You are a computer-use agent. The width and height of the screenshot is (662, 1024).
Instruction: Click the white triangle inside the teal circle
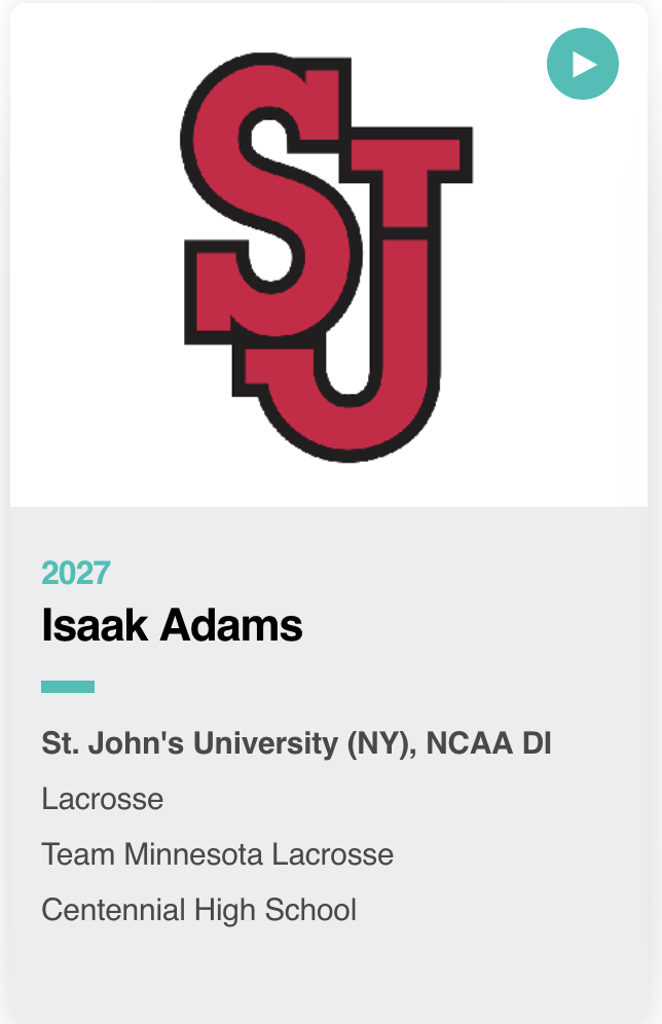pyautogui.click(x=584, y=64)
